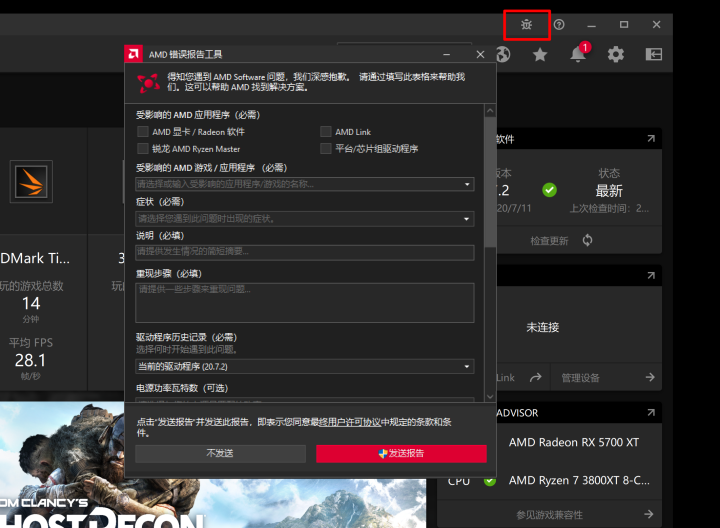Expand the AMD Link panel arrow
The width and height of the screenshot is (720, 528).
651,275
